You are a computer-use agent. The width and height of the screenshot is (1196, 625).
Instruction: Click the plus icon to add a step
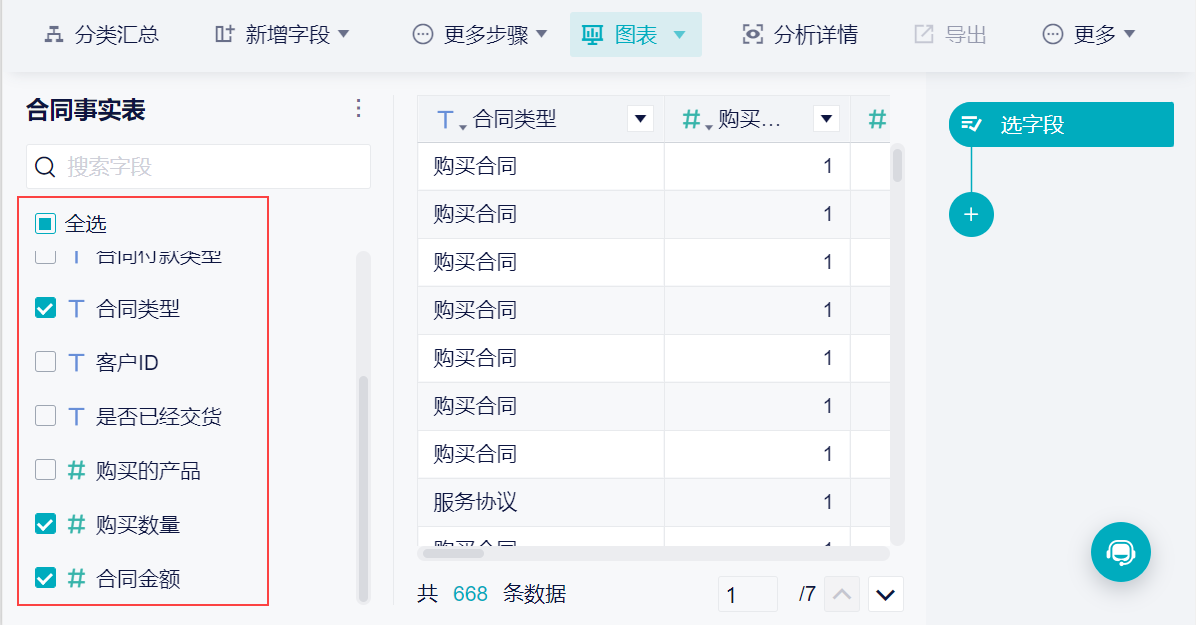[x=971, y=214]
